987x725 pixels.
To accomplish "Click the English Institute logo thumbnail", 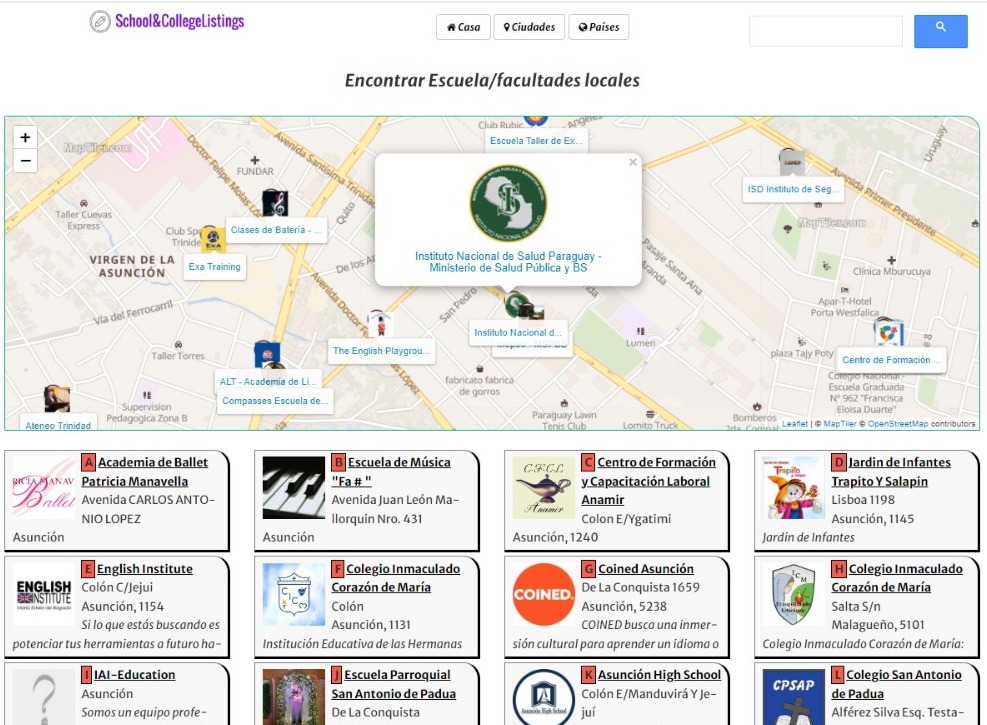I will click(x=43, y=595).
